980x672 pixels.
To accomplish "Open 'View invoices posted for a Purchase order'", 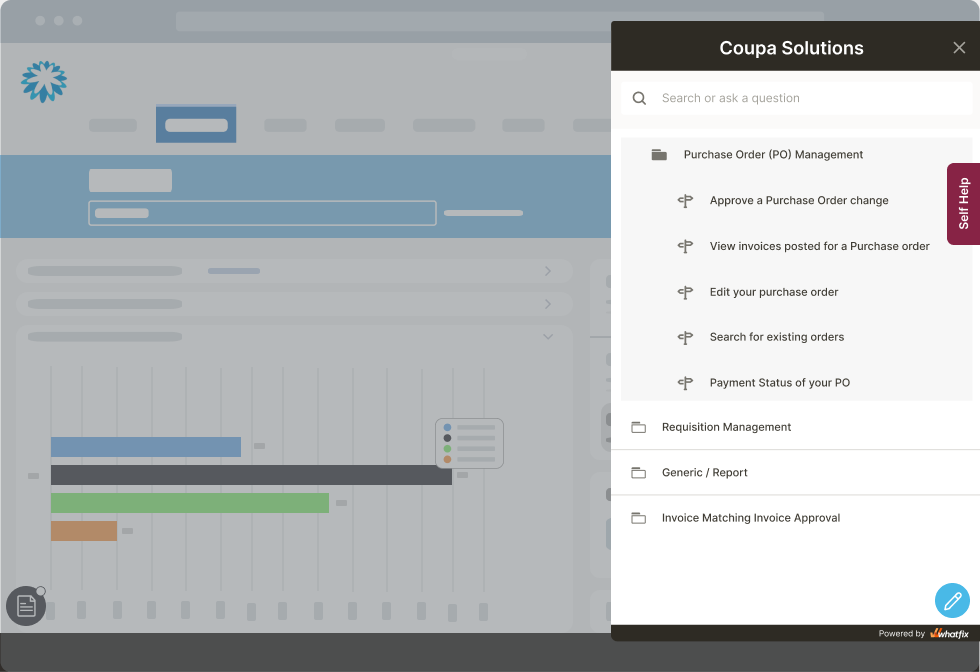I will 819,246.
